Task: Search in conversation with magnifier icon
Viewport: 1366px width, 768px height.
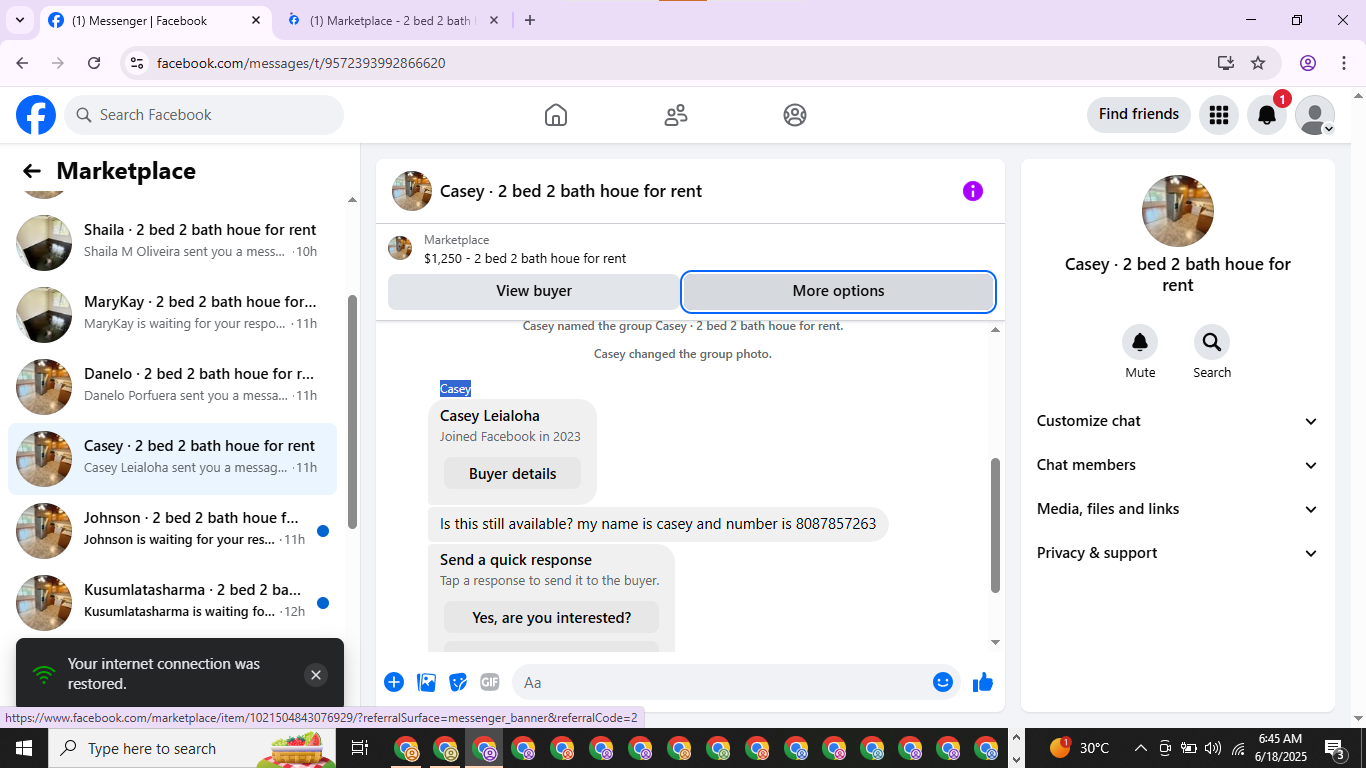Action: pos(1212,343)
